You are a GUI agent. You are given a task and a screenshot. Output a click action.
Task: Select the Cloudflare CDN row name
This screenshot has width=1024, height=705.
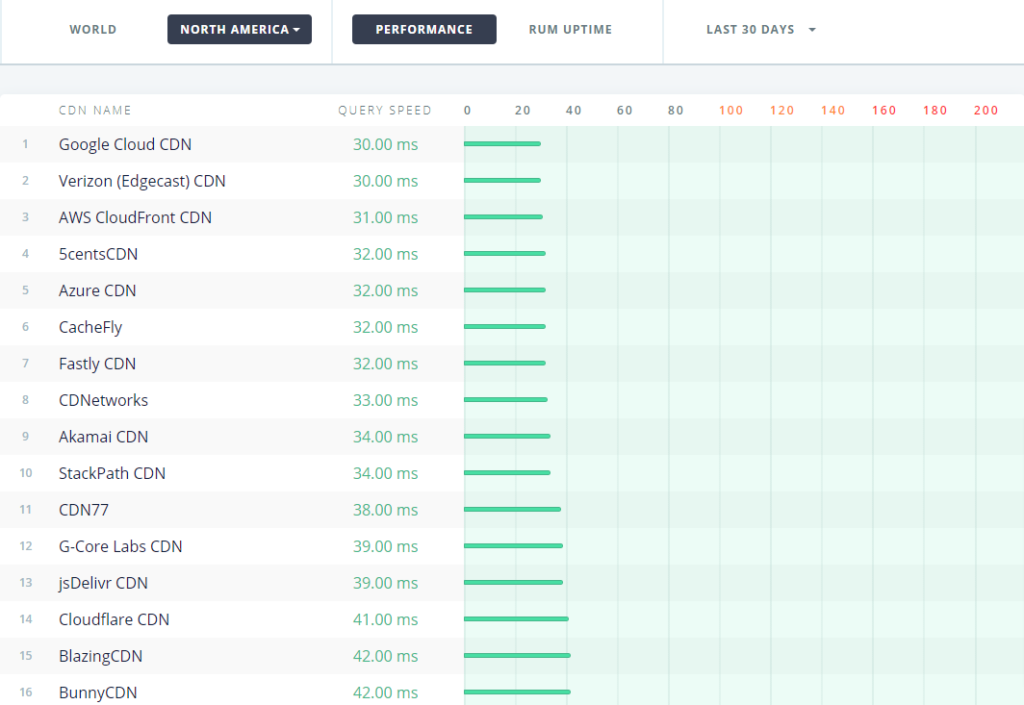point(114,619)
